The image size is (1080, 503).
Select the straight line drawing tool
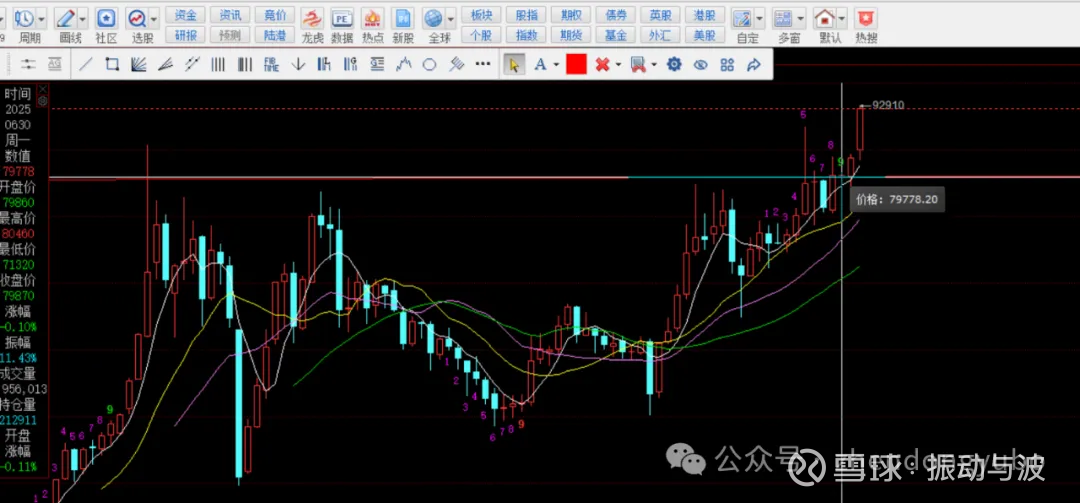(x=86, y=64)
